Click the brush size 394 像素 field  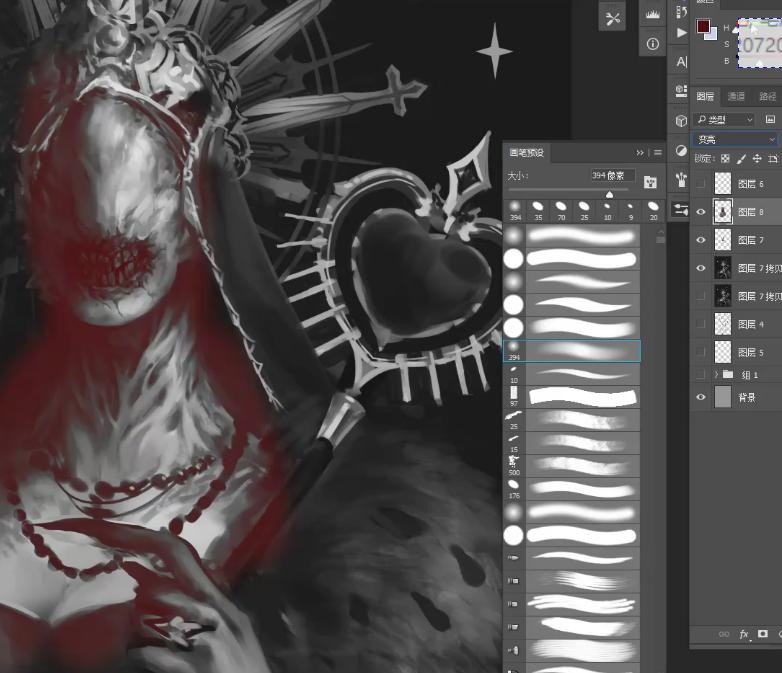(x=612, y=175)
